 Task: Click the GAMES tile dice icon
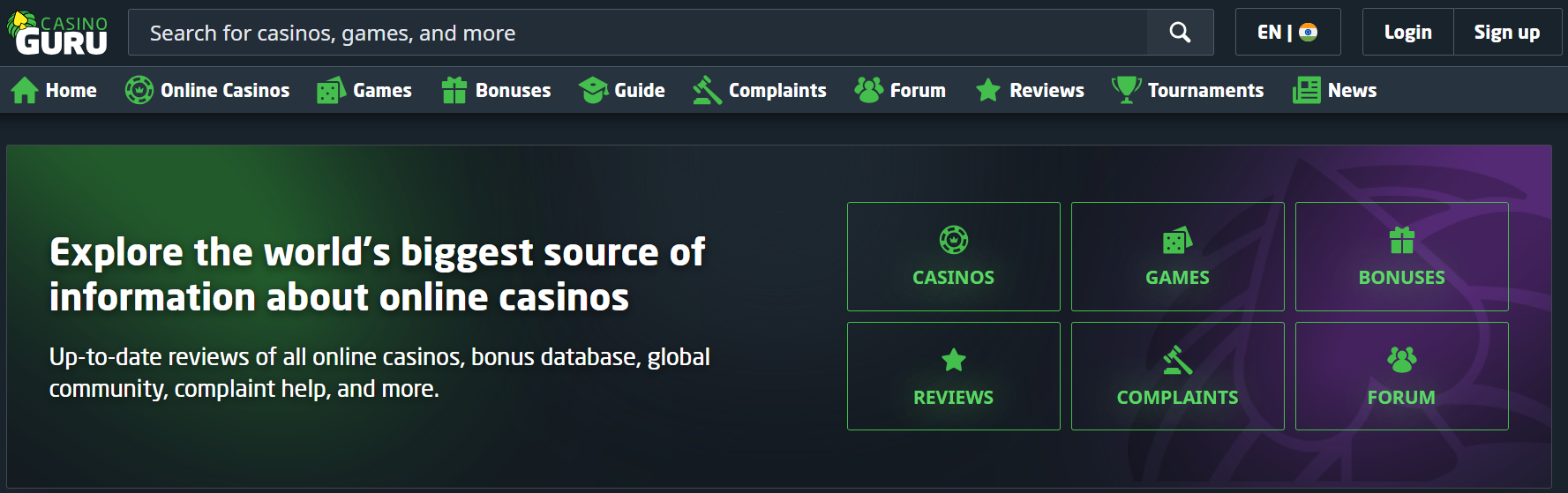click(x=1178, y=240)
